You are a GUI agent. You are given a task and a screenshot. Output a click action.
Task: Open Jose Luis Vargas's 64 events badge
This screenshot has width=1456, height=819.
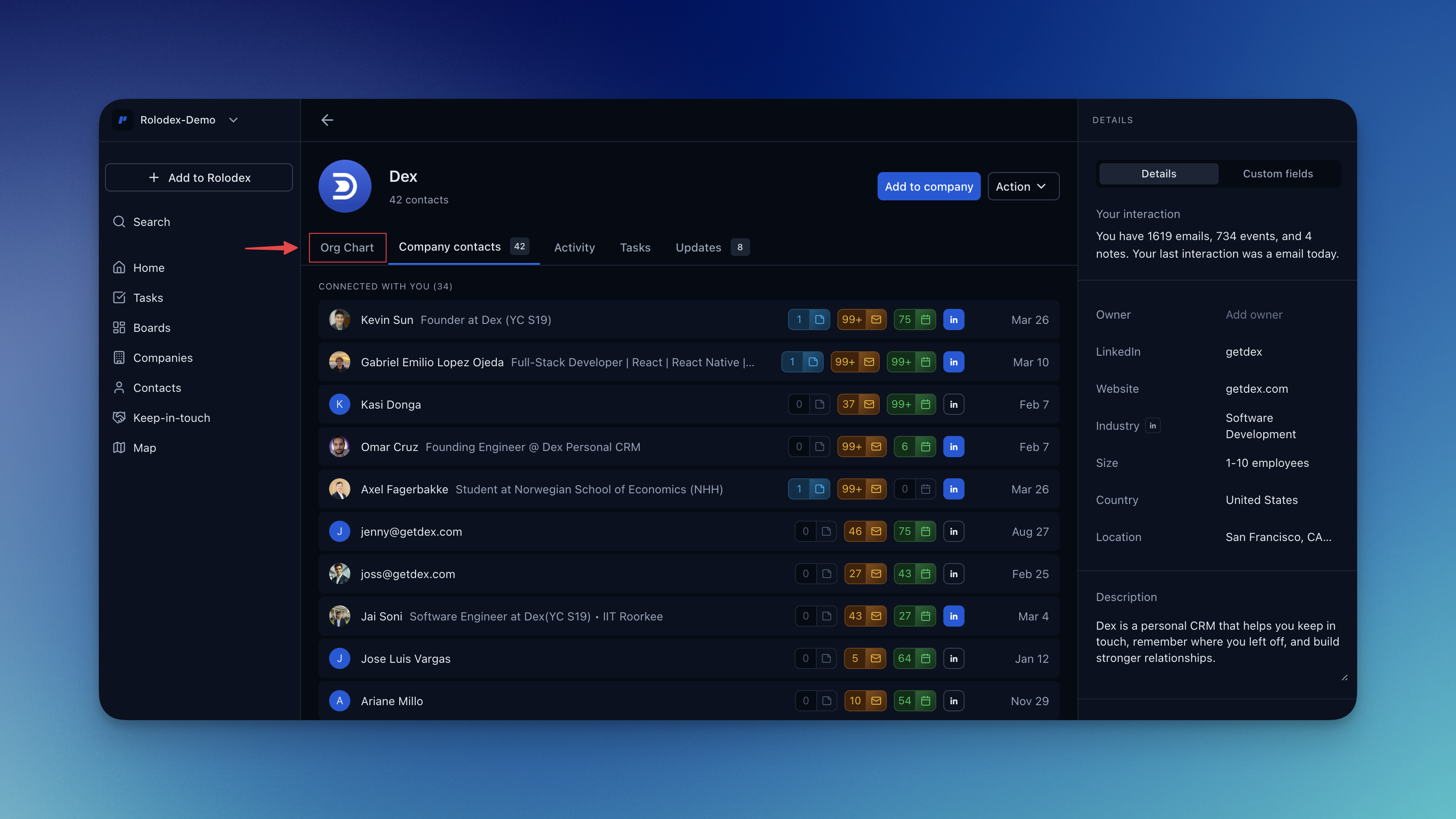915,659
